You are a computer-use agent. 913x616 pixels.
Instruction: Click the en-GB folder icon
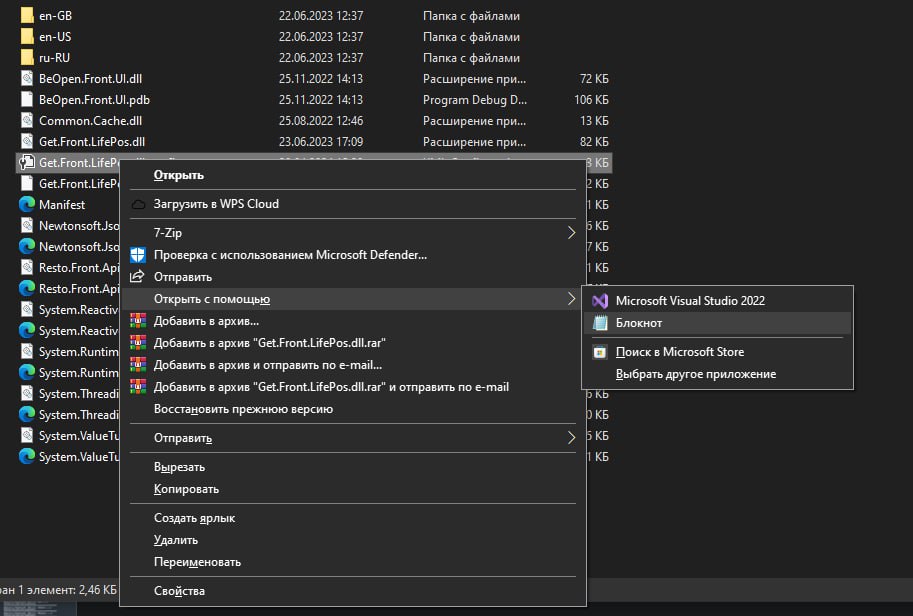click(x=27, y=16)
